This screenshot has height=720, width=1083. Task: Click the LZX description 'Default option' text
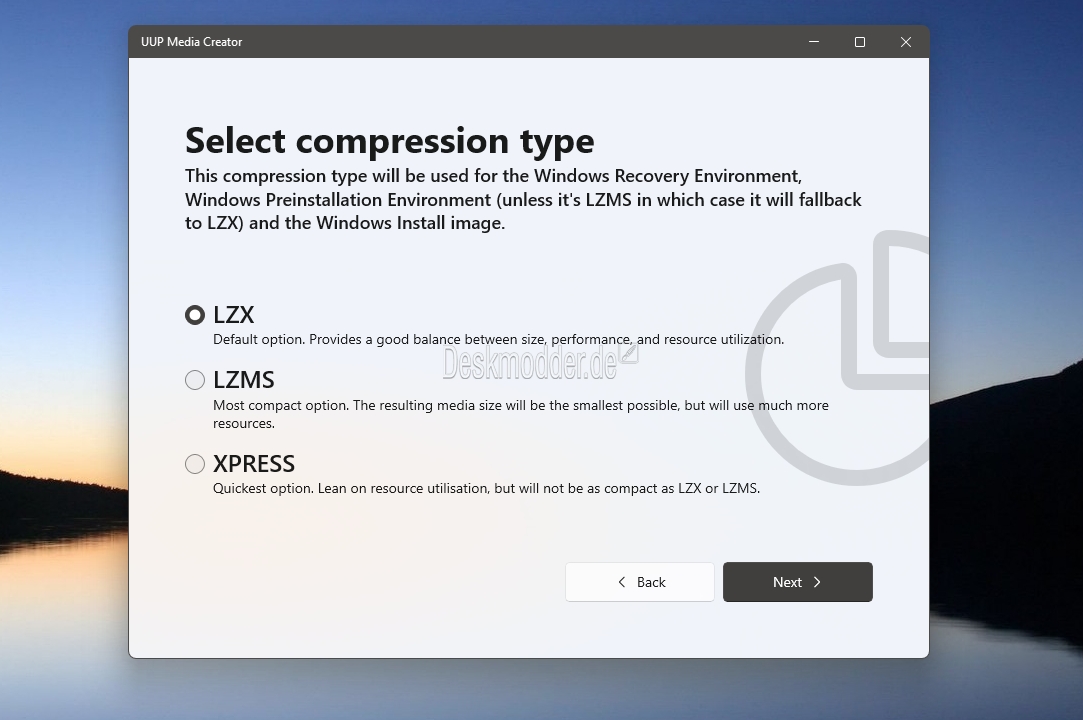[498, 339]
